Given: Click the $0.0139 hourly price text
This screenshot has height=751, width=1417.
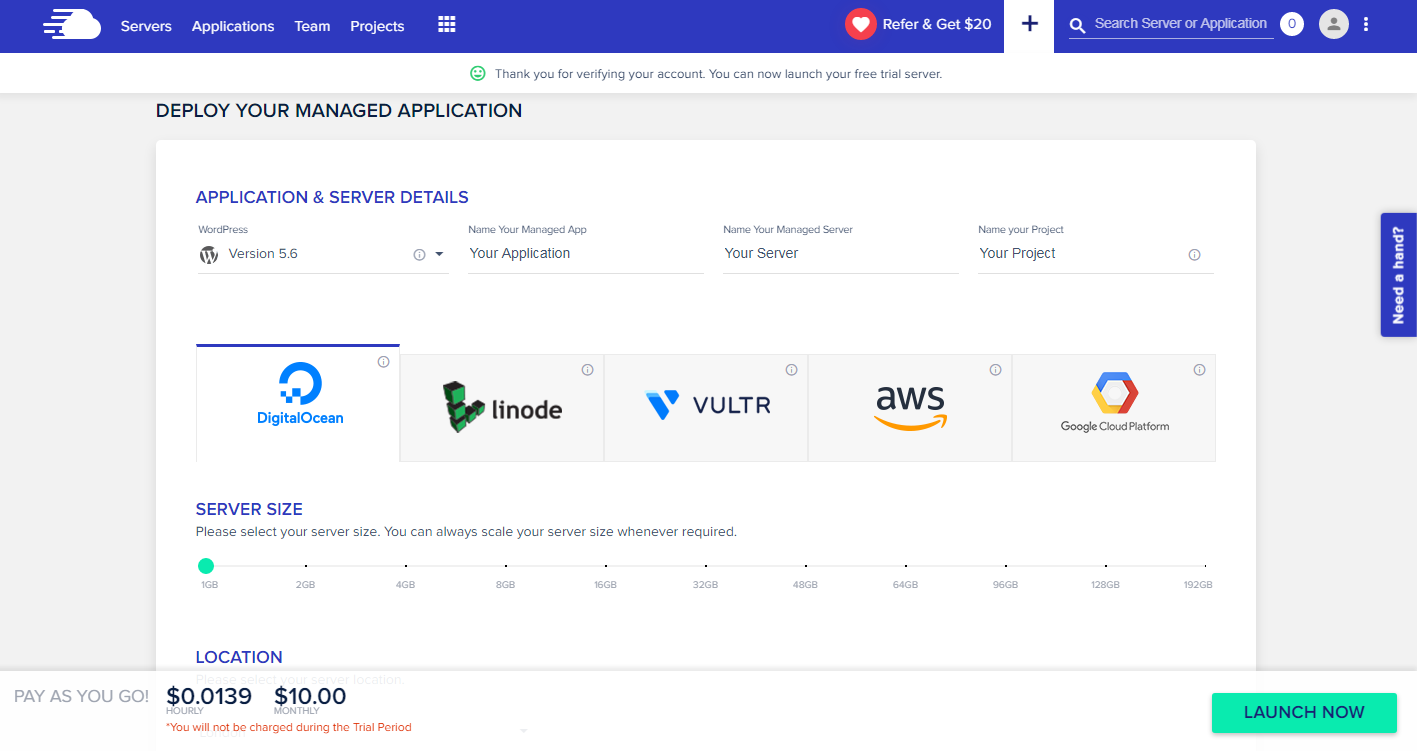Looking at the screenshot, I should pyautogui.click(x=209, y=696).
